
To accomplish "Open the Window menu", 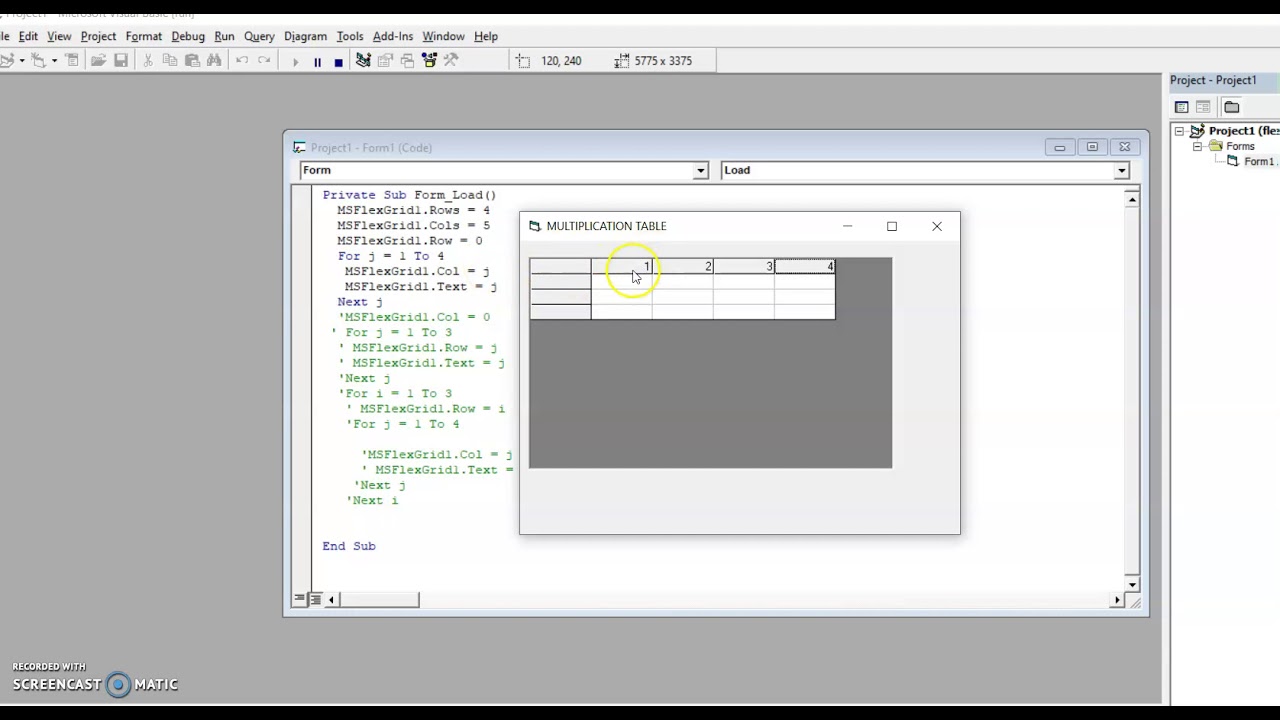I will (x=443, y=36).
